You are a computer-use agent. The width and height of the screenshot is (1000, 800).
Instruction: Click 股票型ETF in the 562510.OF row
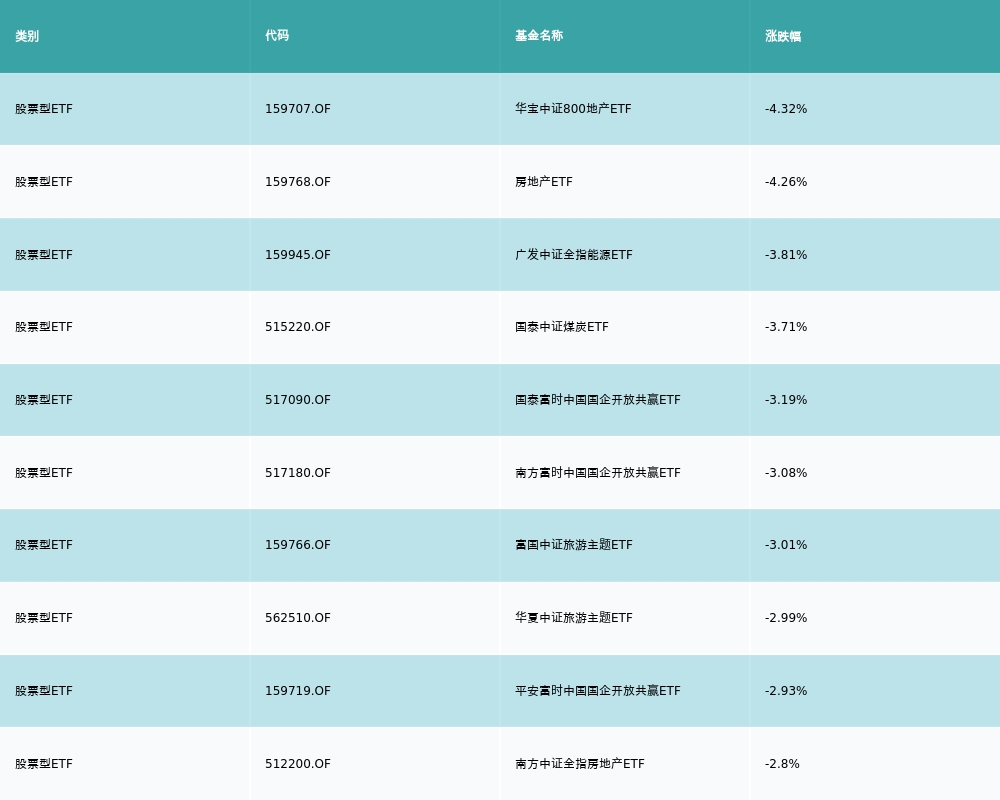coord(44,618)
